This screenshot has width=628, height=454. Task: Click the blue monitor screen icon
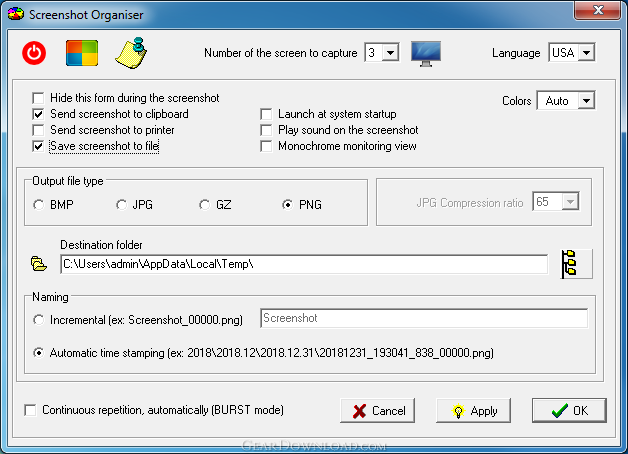[x=426, y=53]
